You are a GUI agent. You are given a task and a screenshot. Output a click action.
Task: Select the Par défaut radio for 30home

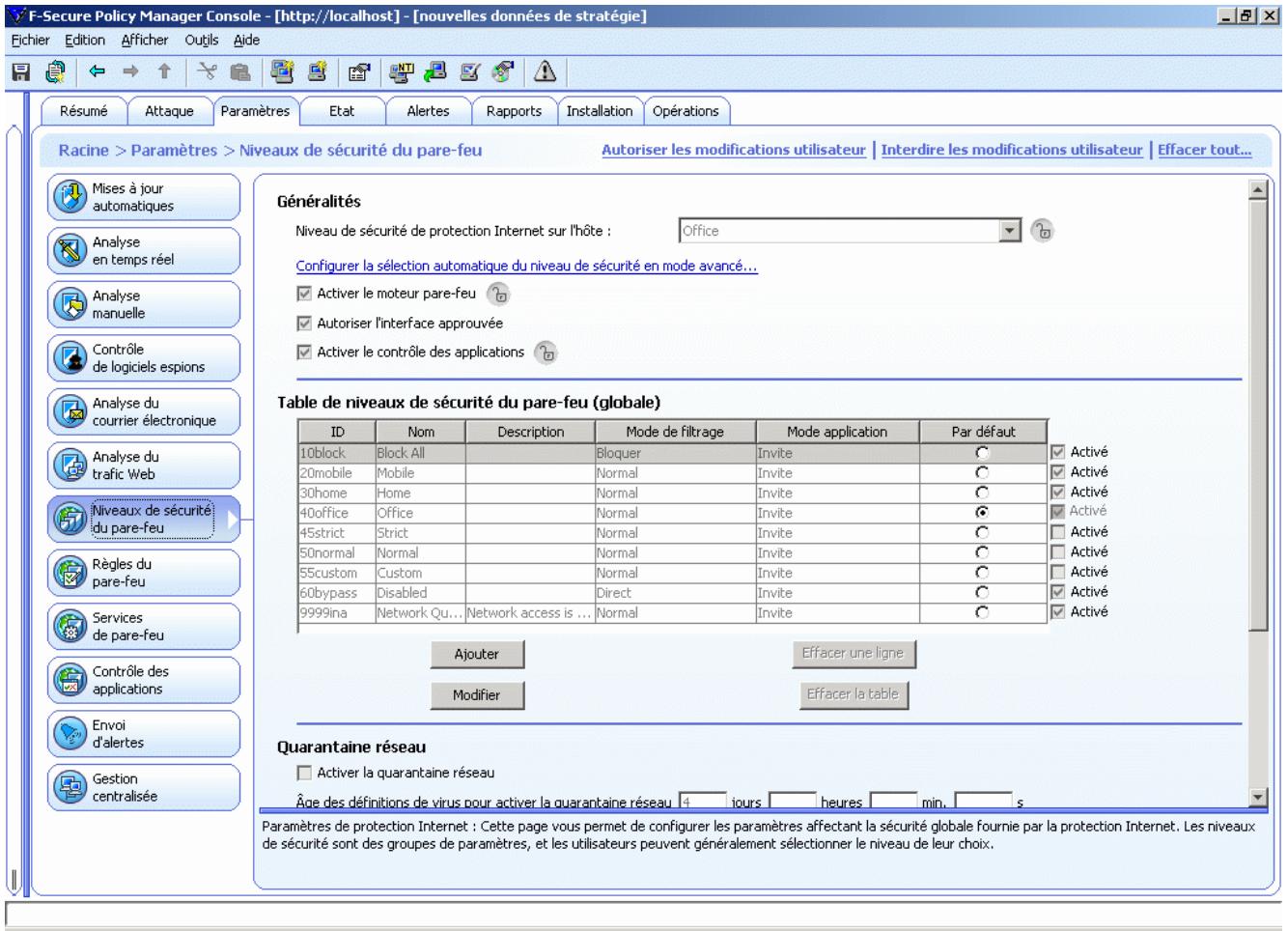(982, 493)
